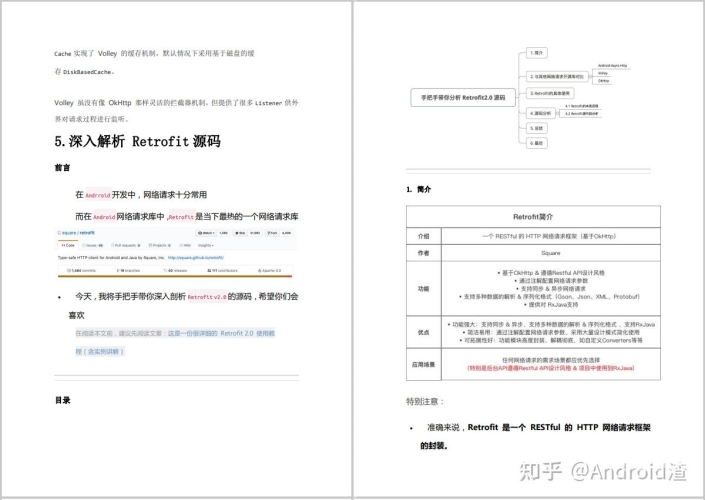This screenshot has width=705, height=500.
Task: Click the 4.2 sub-node in the mind map
Action: click(x=582, y=114)
